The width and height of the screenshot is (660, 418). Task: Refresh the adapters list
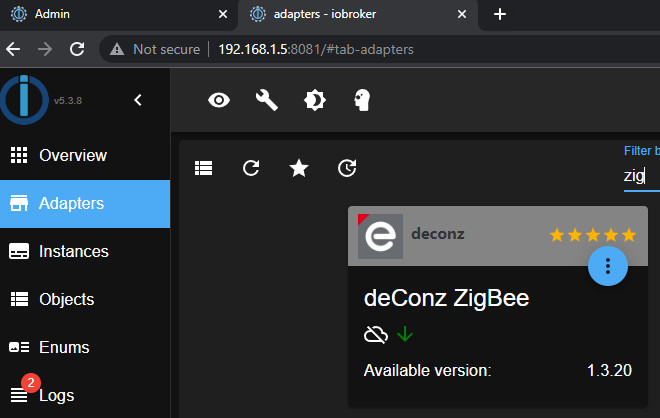click(251, 168)
